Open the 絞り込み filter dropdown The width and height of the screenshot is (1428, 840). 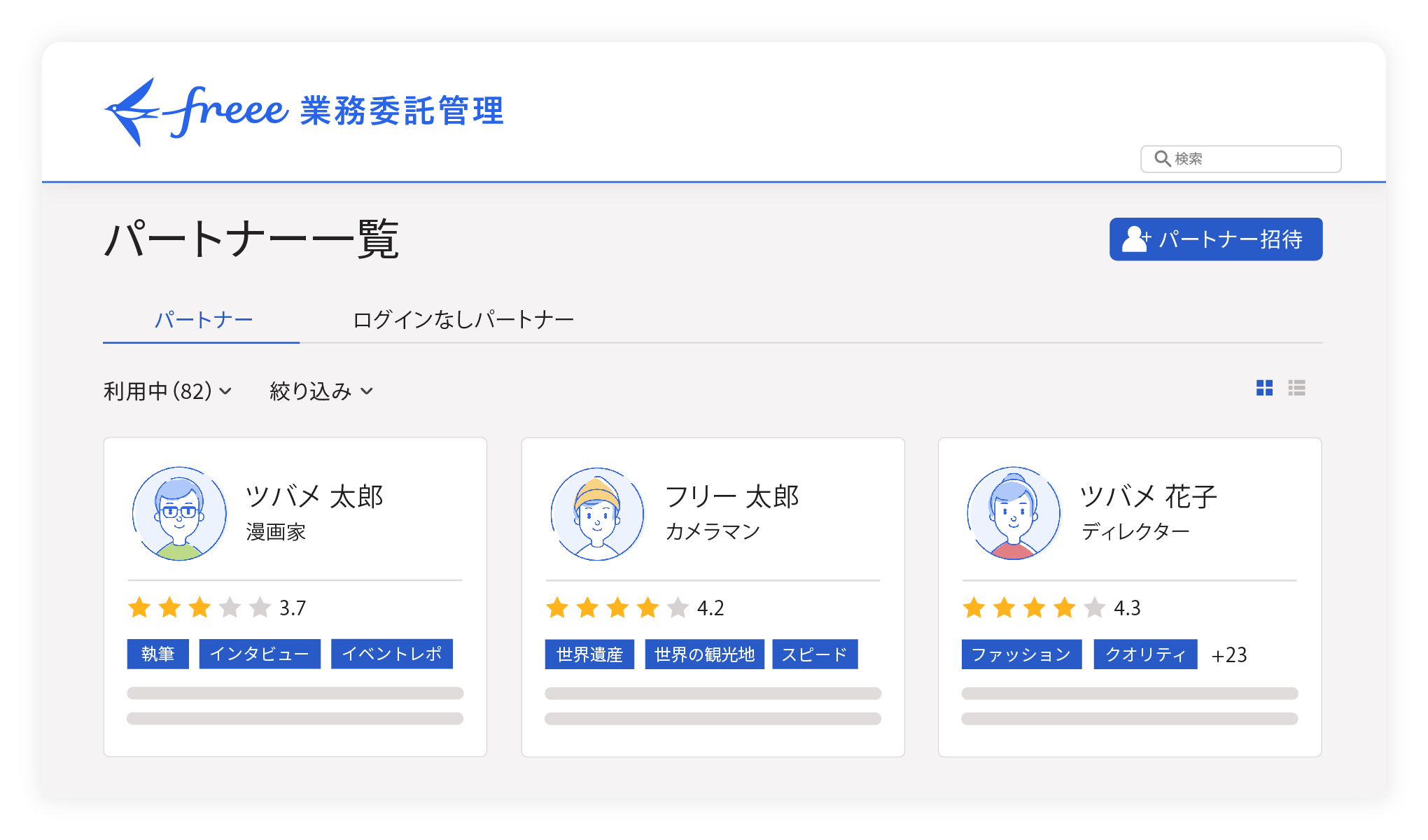pos(321,391)
